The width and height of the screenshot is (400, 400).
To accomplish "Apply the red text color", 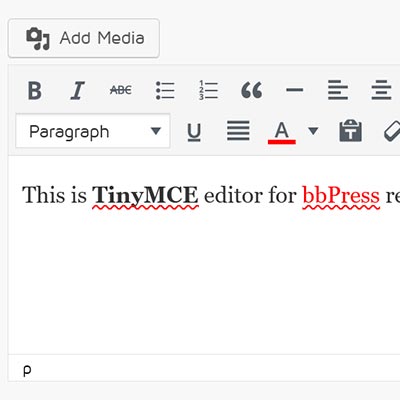I will (x=282, y=132).
